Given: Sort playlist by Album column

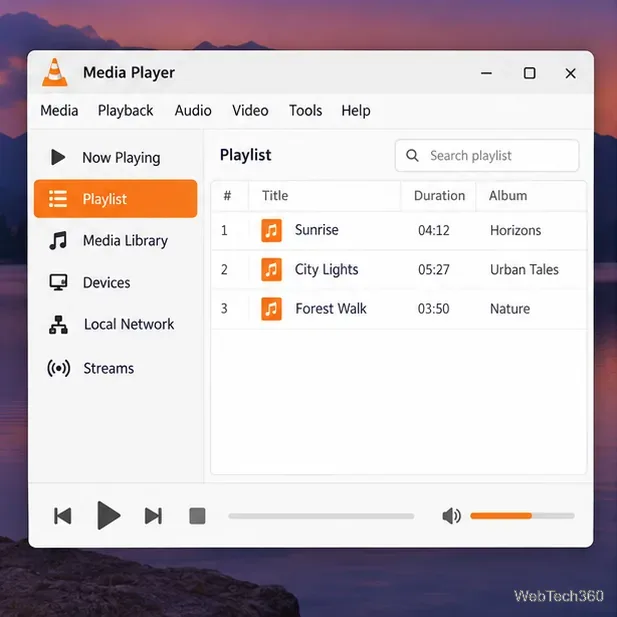Looking at the screenshot, I should click(508, 196).
